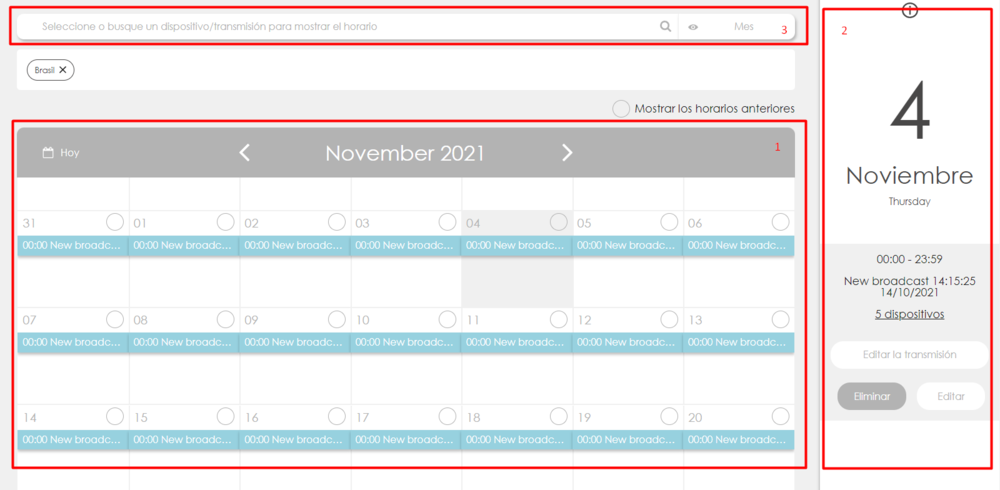The width and height of the screenshot is (1000, 490).
Task: Go to previous month arrow
Action: [x=245, y=153]
